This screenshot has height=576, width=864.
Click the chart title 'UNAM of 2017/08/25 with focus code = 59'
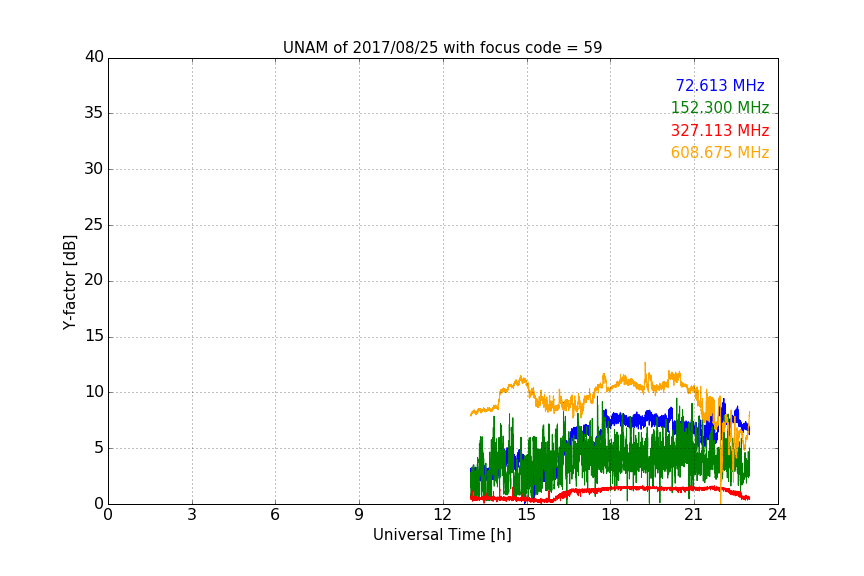442,48
